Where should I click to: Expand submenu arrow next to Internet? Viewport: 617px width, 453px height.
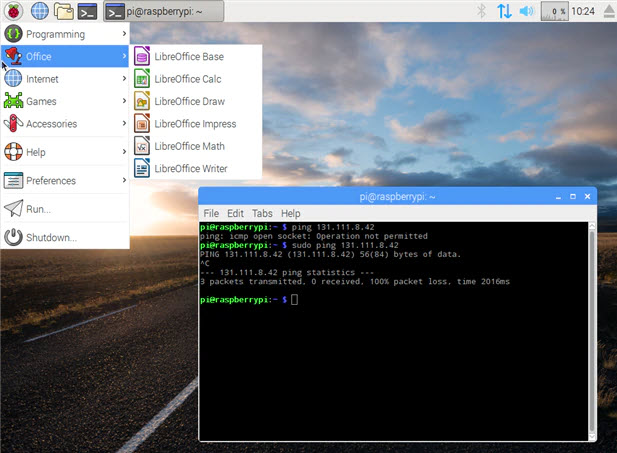coord(124,79)
